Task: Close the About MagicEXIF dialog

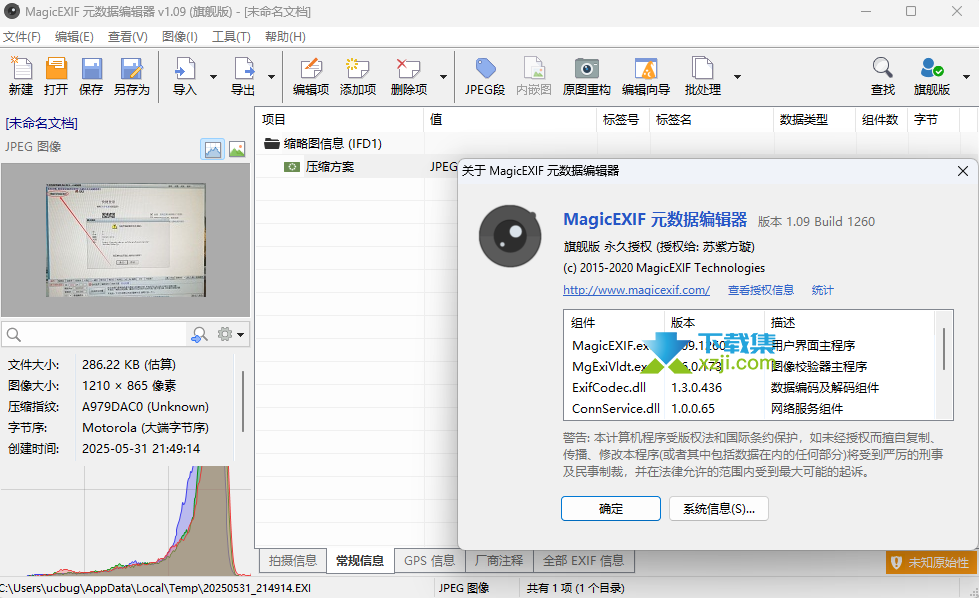Action: pos(963,171)
